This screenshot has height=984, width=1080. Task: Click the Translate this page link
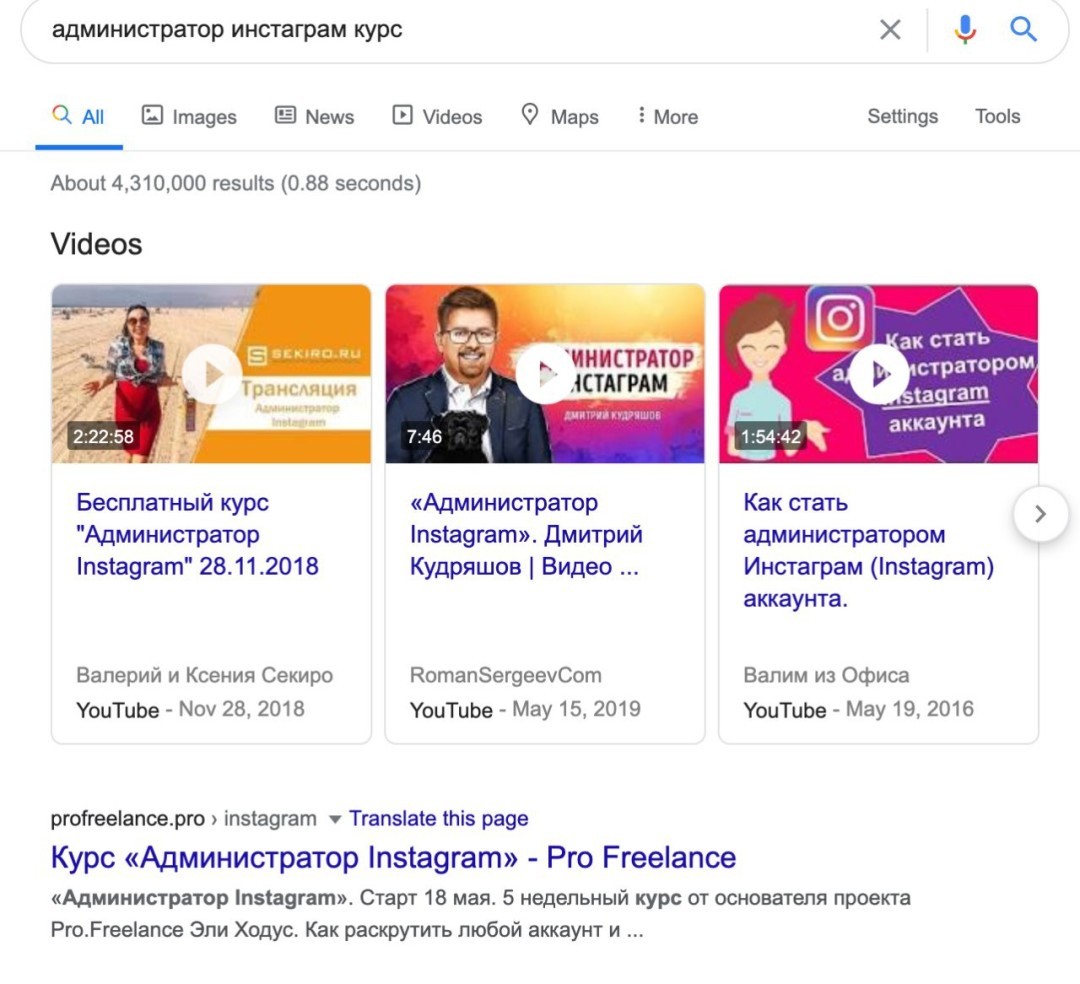(x=437, y=818)
